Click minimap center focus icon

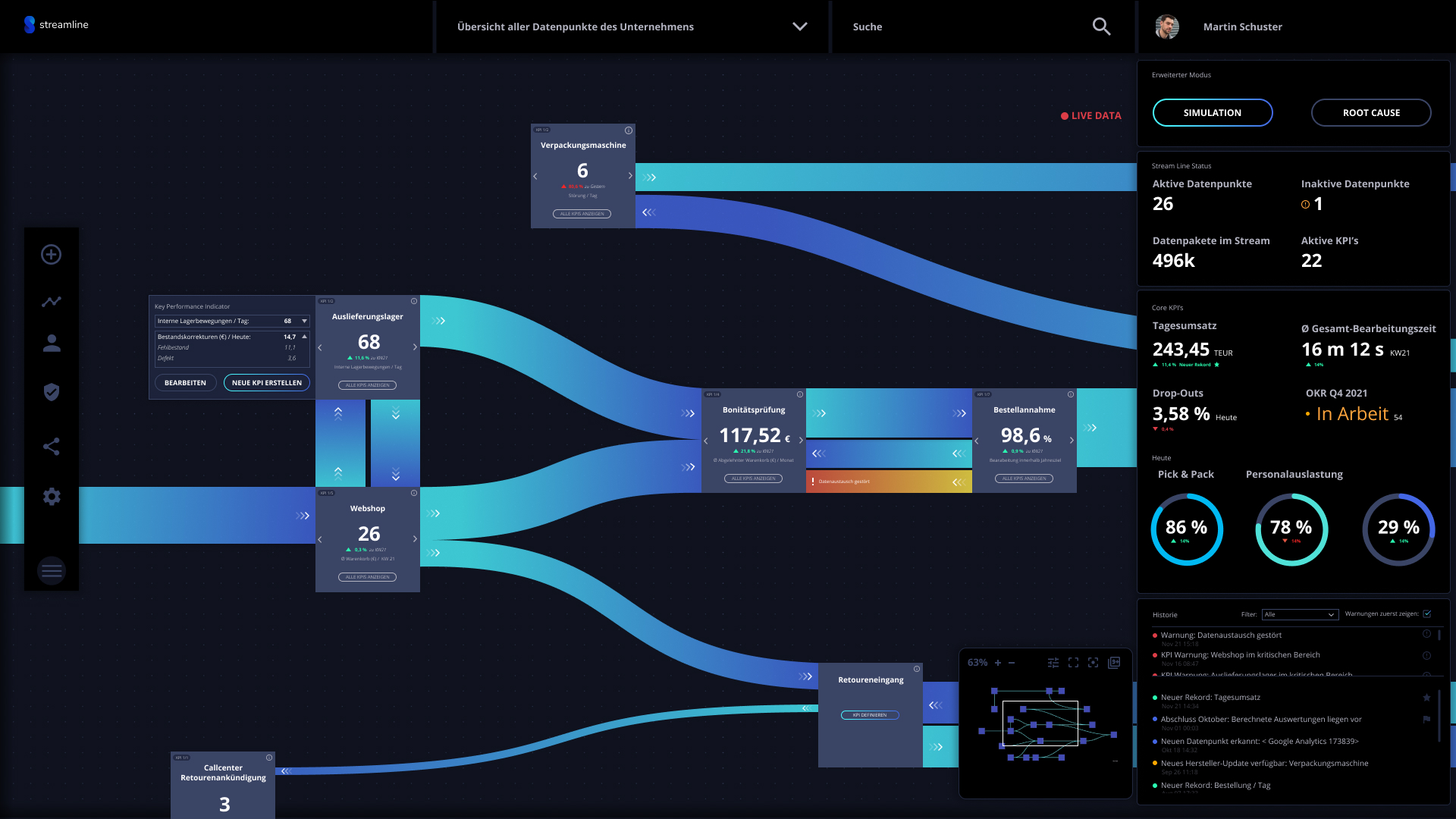tap(1093, 663)
